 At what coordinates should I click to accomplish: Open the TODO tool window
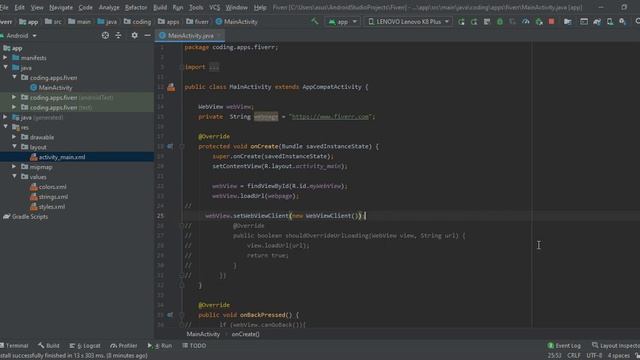point(194,346)
